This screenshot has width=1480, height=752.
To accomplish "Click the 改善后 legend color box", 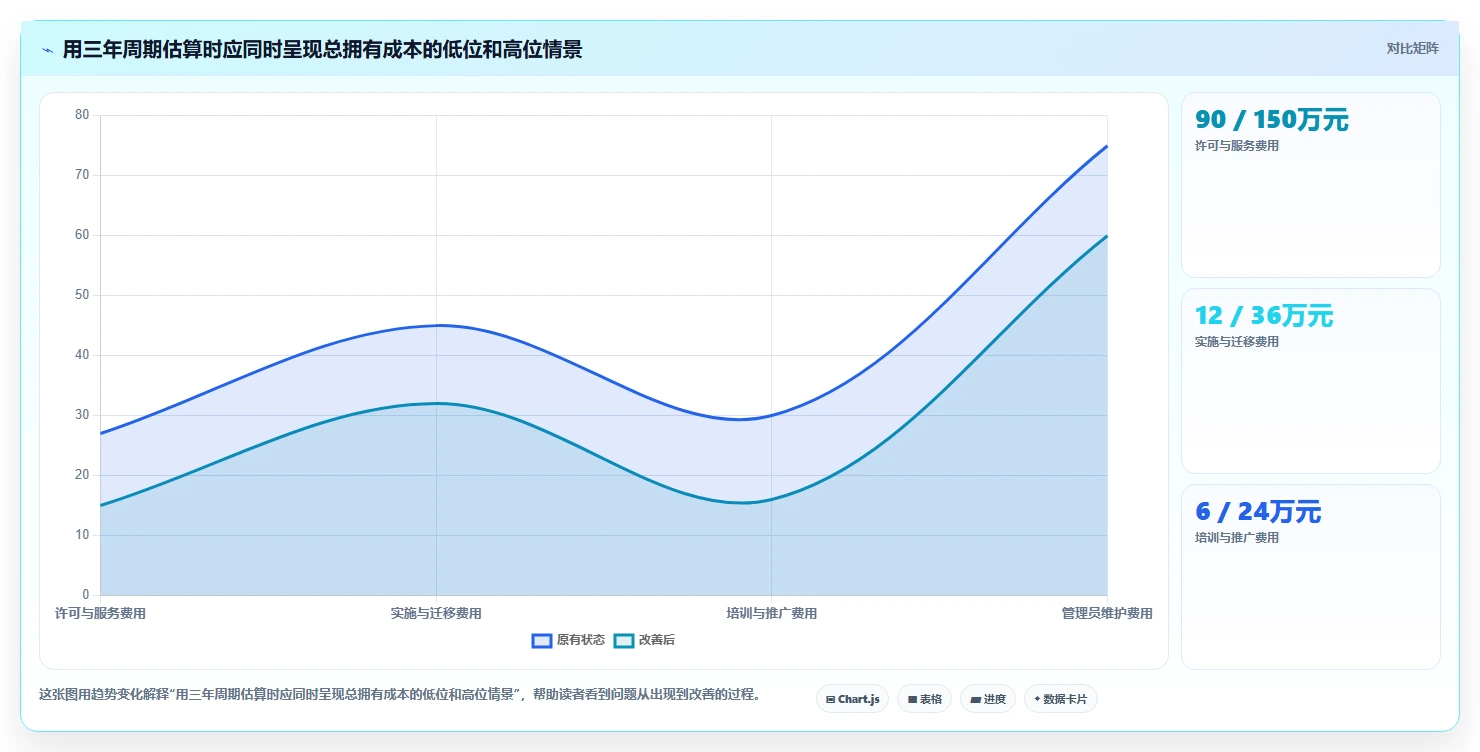I will [624, 640].
